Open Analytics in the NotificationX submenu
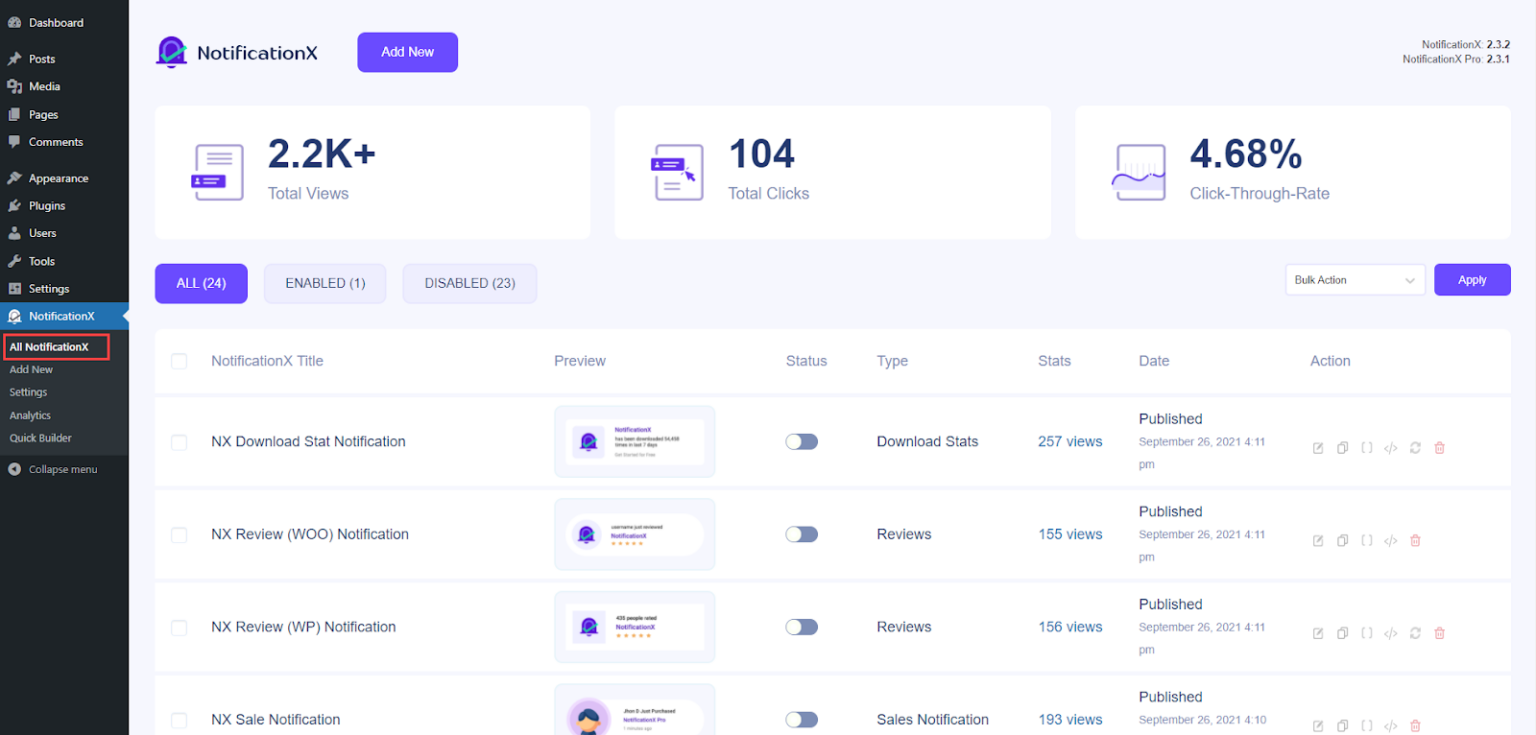 (30, 415)
